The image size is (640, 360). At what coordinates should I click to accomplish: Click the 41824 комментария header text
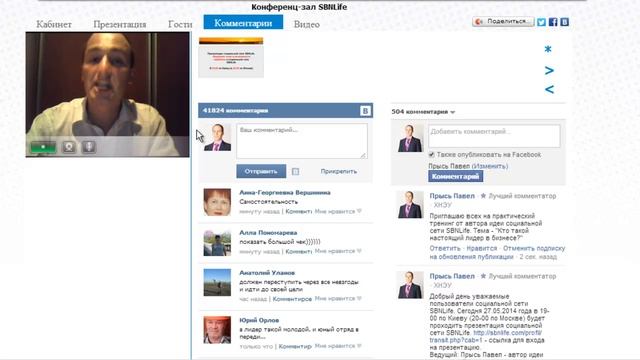pos(236,111)
